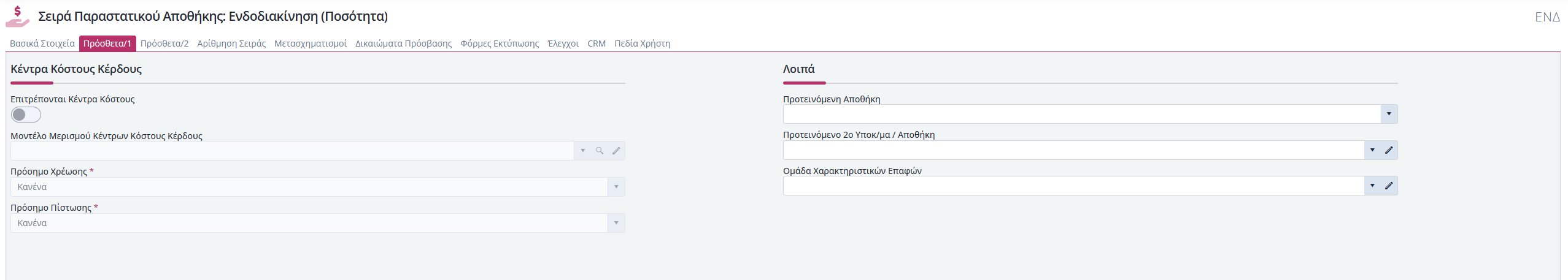Open Μοντέλο Μερισμού Κέντρων Κόστους Κέρδους dropdown arrow
The height and width of the screenshot is (280, 1568).
pyautogui.click(x=582, y=151)
